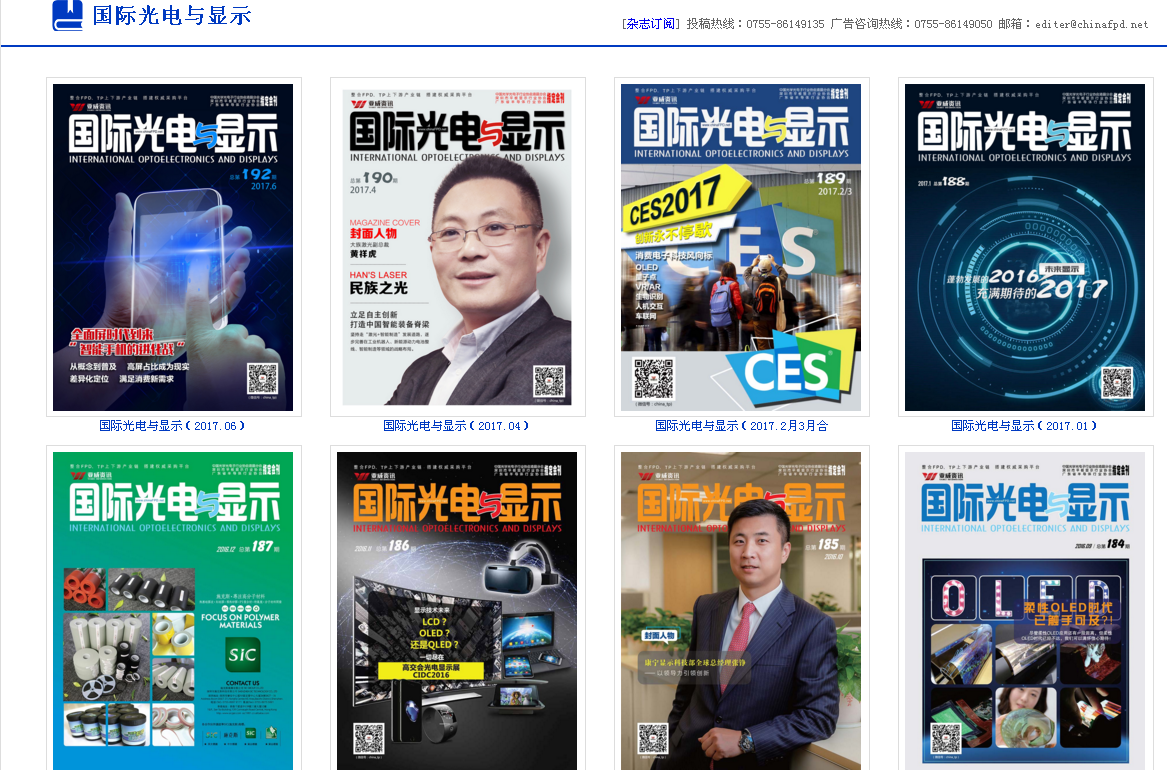This screenshot has height=770, width=1167.
Task: Open the issue 186 LCD/OLED cover thumbnail
Action: [x=457, y=610]
